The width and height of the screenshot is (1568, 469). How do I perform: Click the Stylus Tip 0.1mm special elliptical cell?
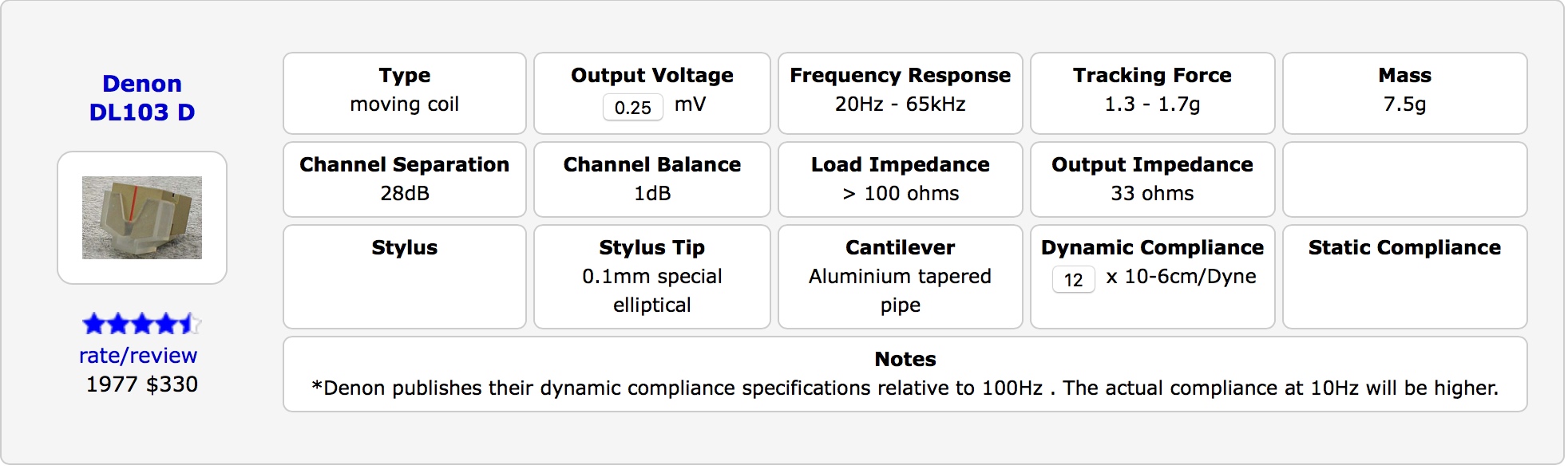coord(652,277)
